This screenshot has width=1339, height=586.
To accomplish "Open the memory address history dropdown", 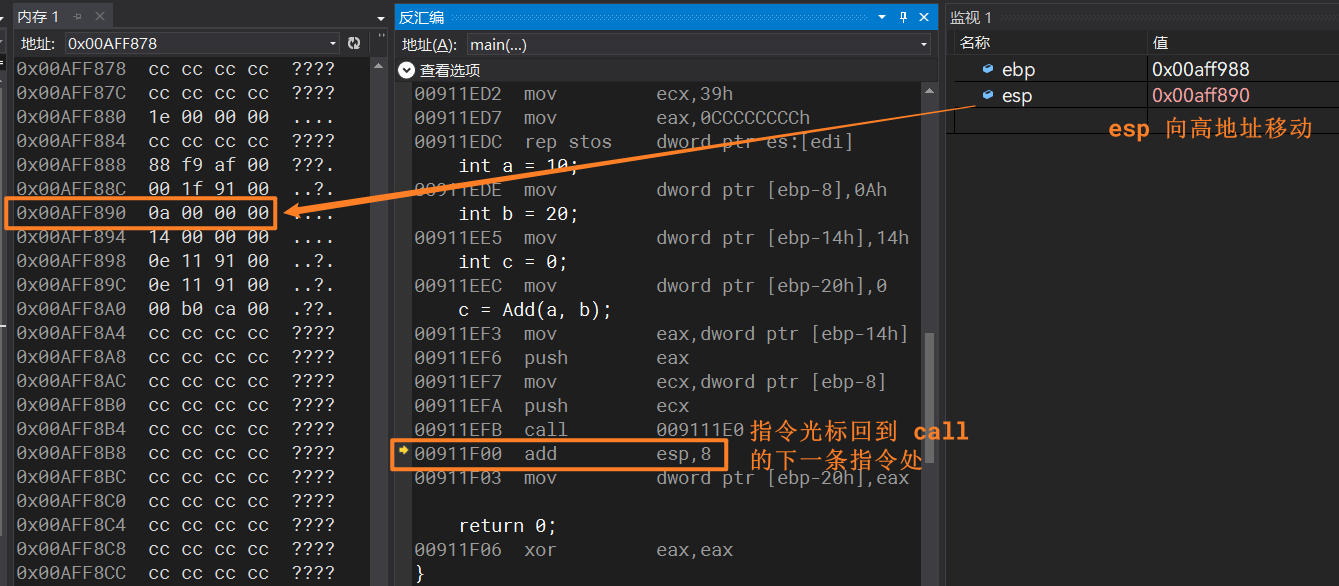I will (333, 43).
